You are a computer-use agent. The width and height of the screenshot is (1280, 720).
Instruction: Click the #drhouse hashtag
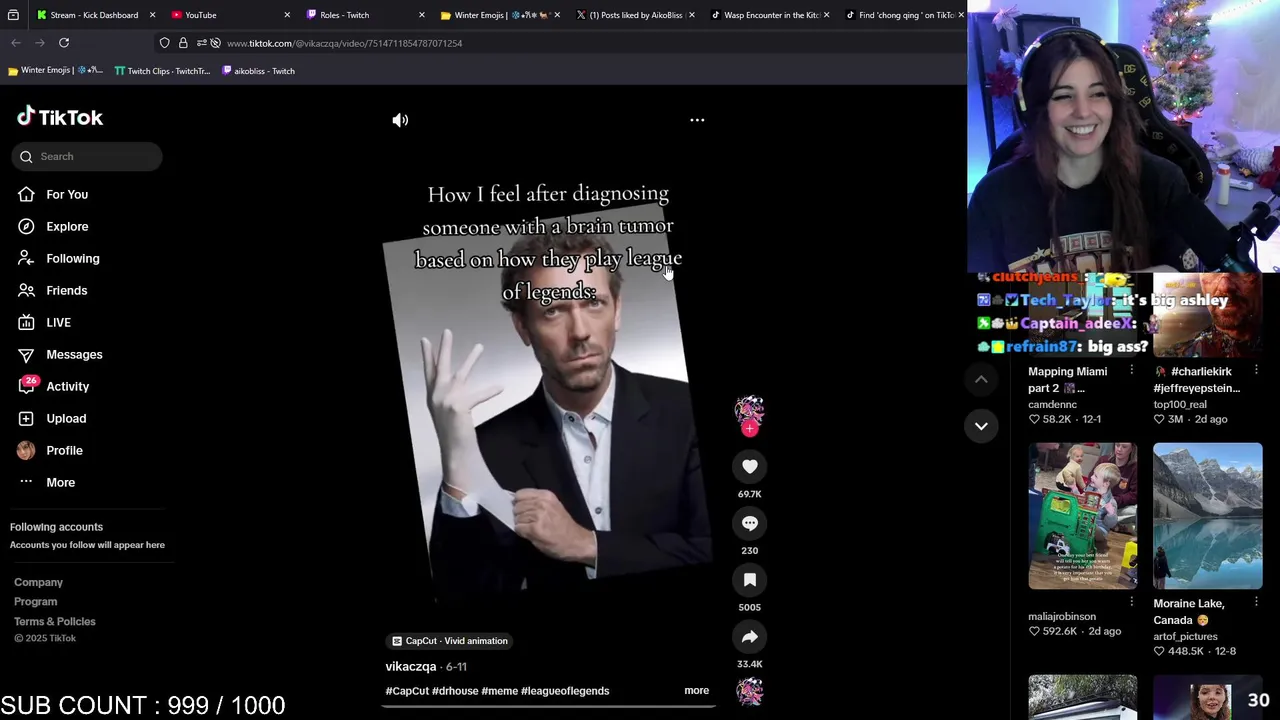click(x=455, y=691)
